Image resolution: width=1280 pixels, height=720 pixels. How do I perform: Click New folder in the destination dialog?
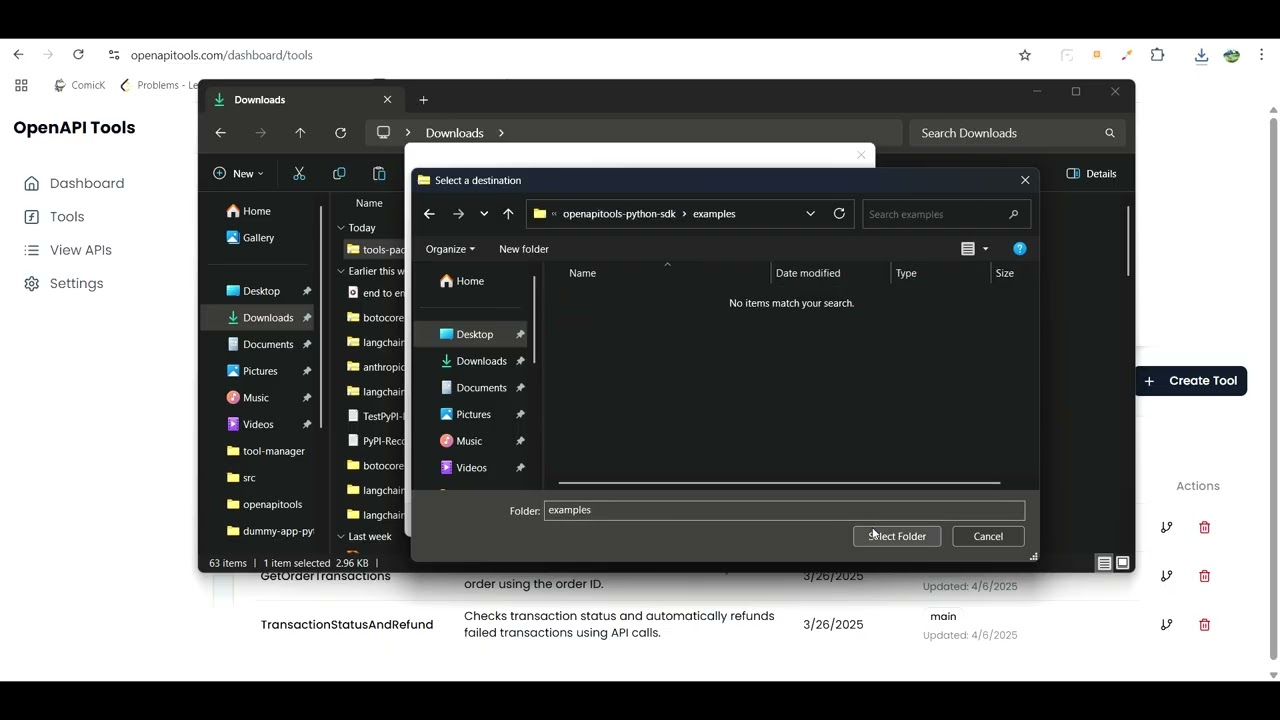point(524,249)
